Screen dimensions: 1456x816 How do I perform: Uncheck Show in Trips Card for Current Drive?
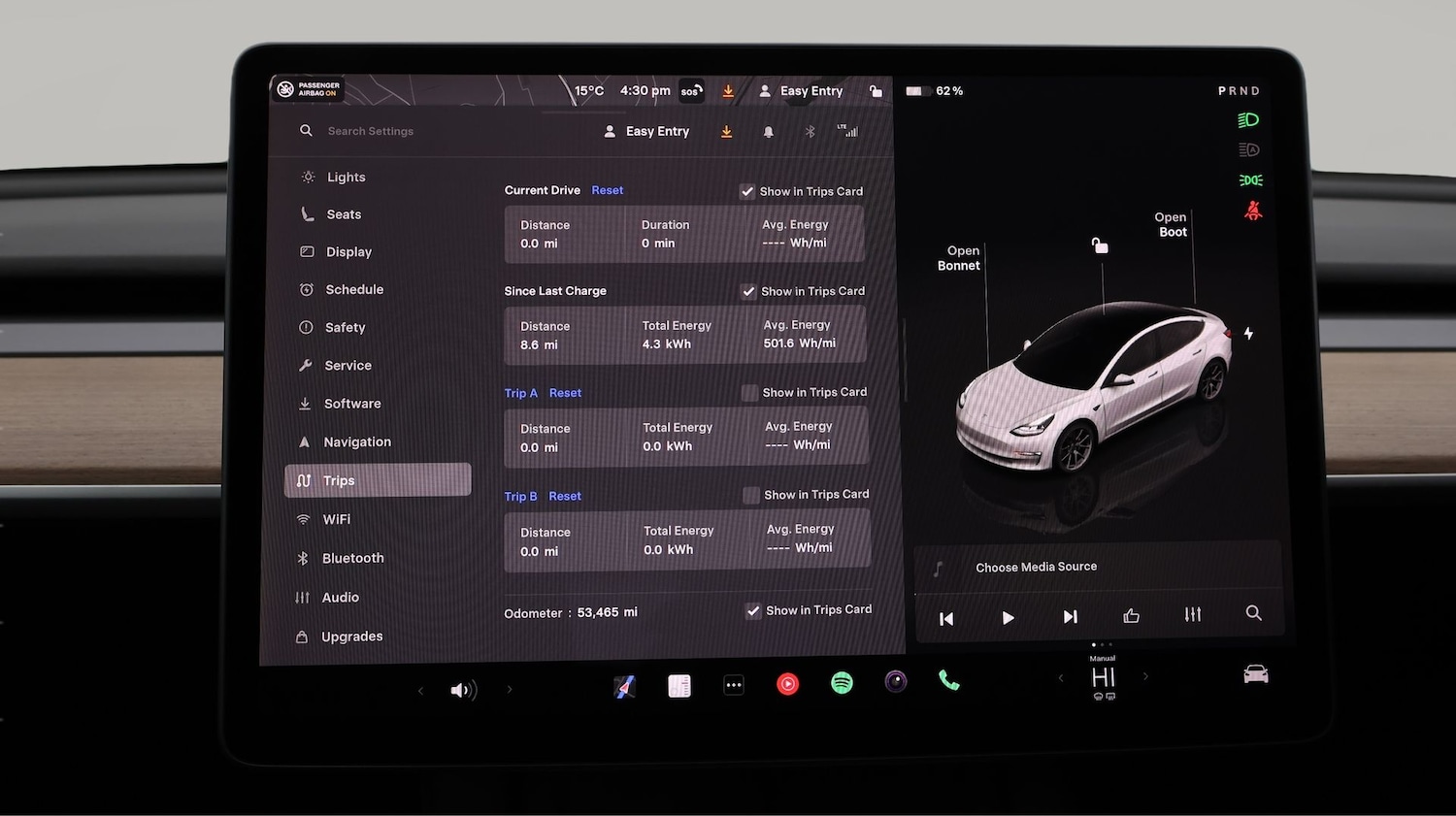point(747,191)
